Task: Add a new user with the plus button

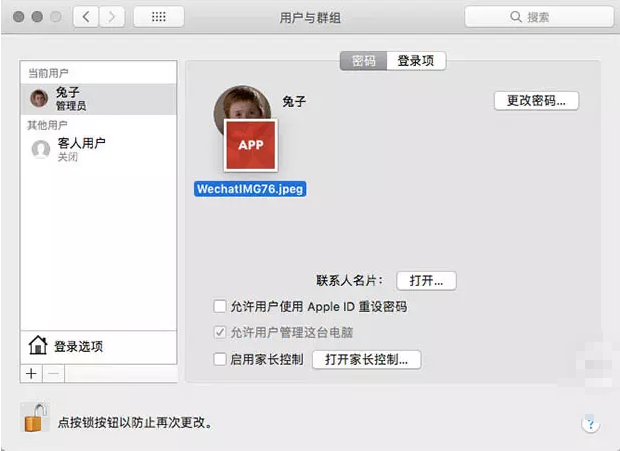Action: (31, 374)
